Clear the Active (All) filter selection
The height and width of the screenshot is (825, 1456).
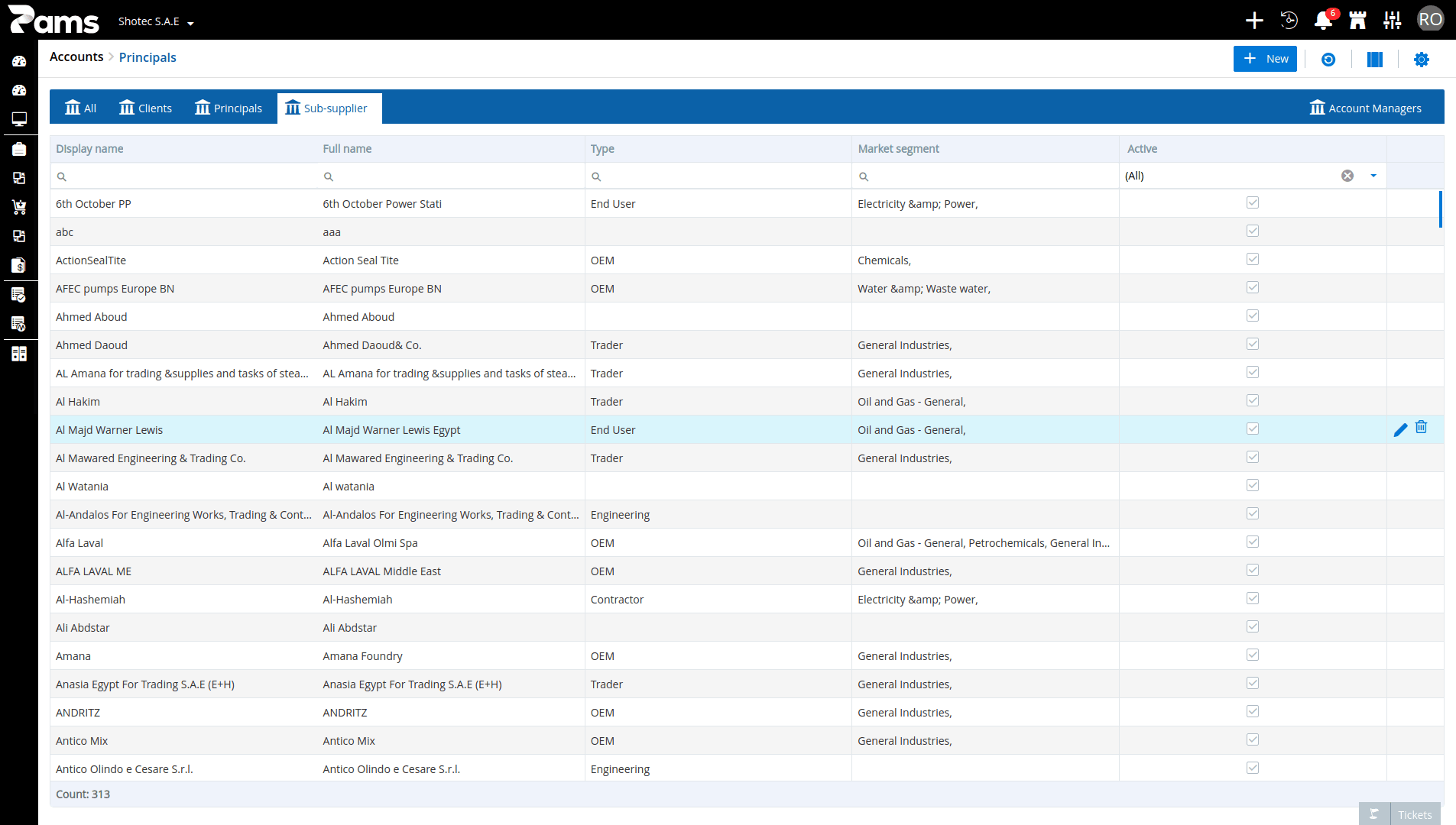pyautogui.click(x=1347, y=176)
